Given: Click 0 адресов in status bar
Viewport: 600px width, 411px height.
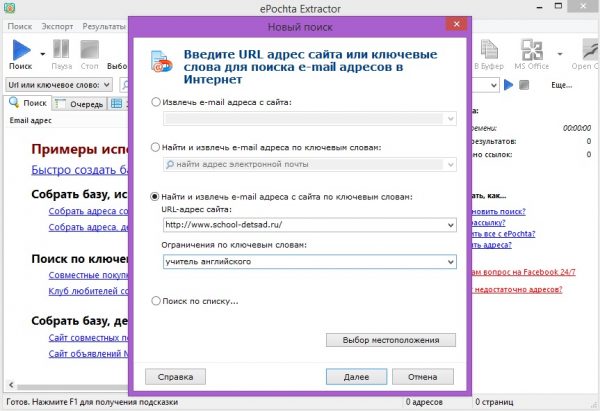Looking at the screenshot, I should [x=424, y=402].
